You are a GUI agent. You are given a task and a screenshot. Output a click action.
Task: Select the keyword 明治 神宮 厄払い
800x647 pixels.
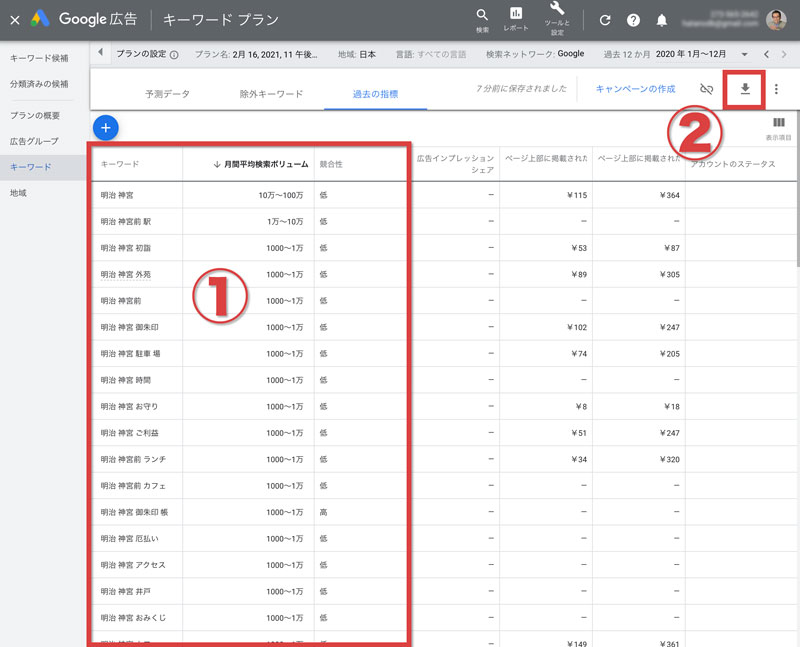point(130,539)
